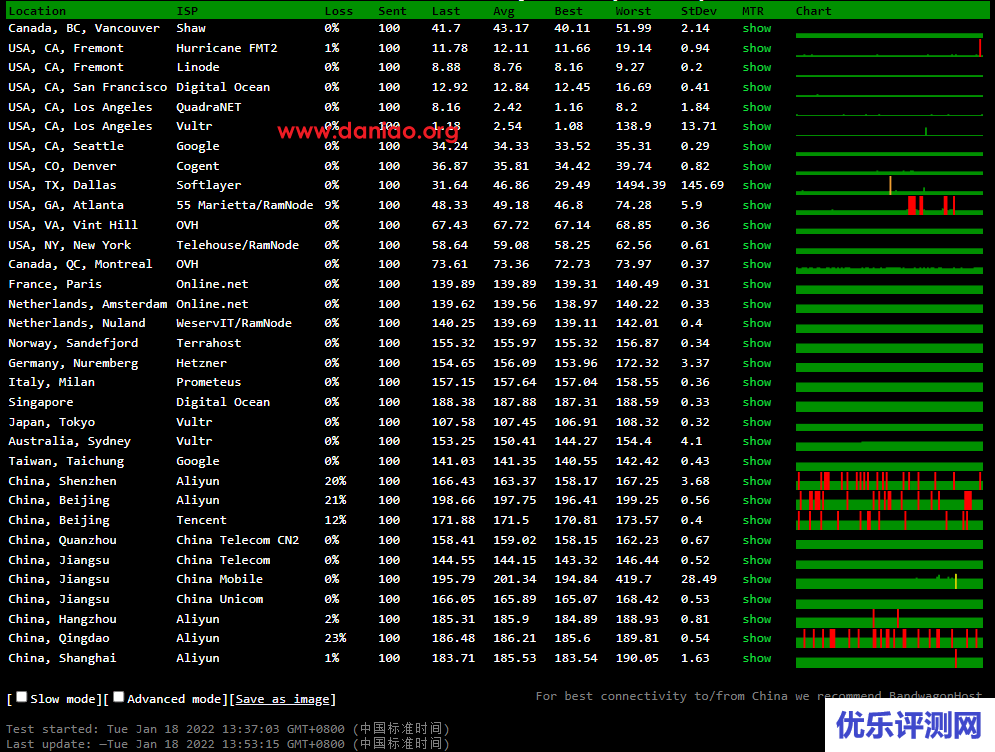The width and height of the screenshot is (995, 752).
Task: Show MTR for Nuremberg Hetzner row
Action: coord(757,362)
